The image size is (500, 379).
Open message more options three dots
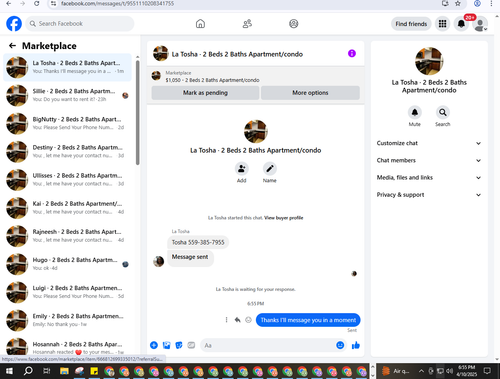pyautogui.click(x=226, y=320)
